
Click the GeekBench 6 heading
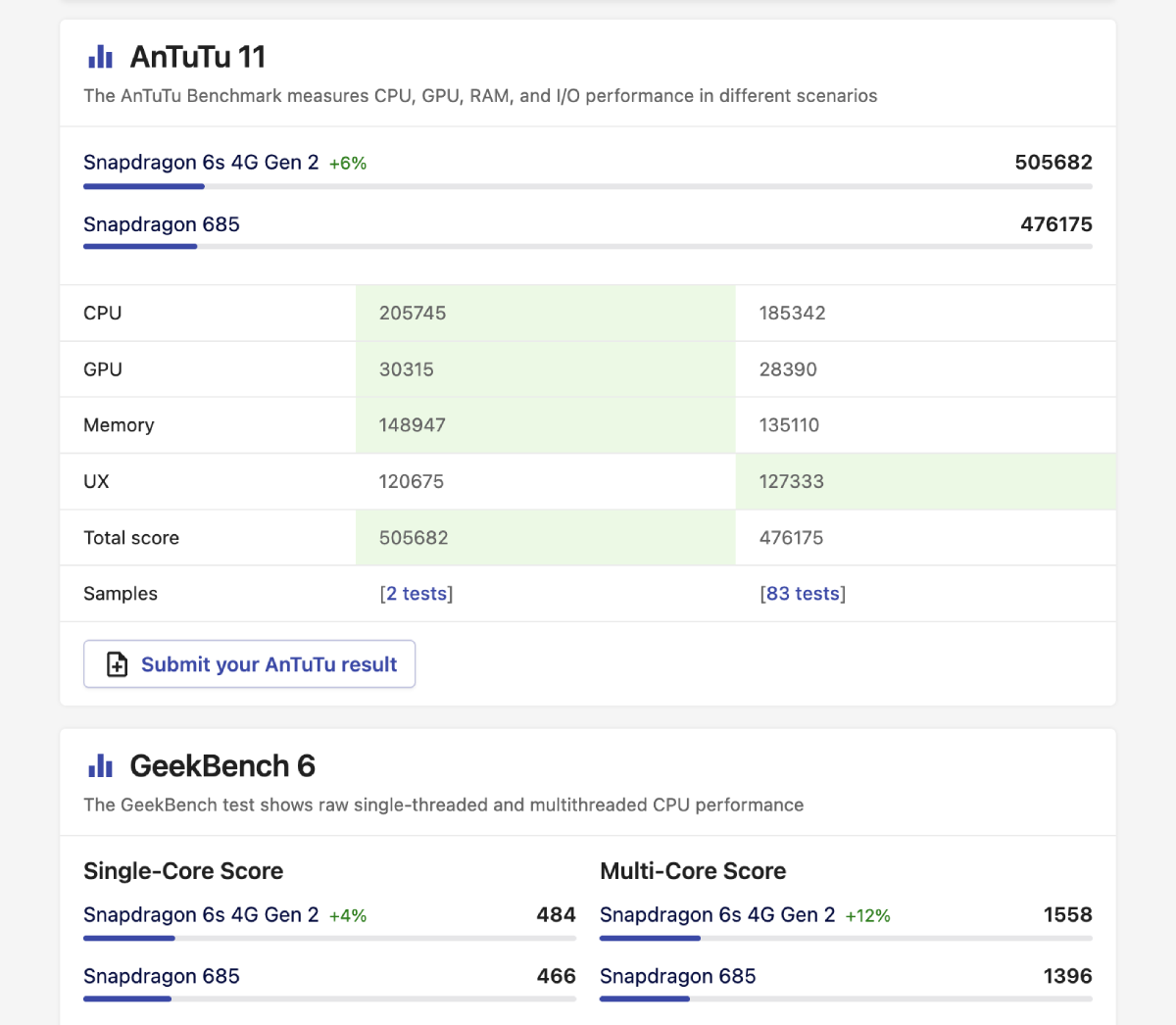(x=222, y=765)
